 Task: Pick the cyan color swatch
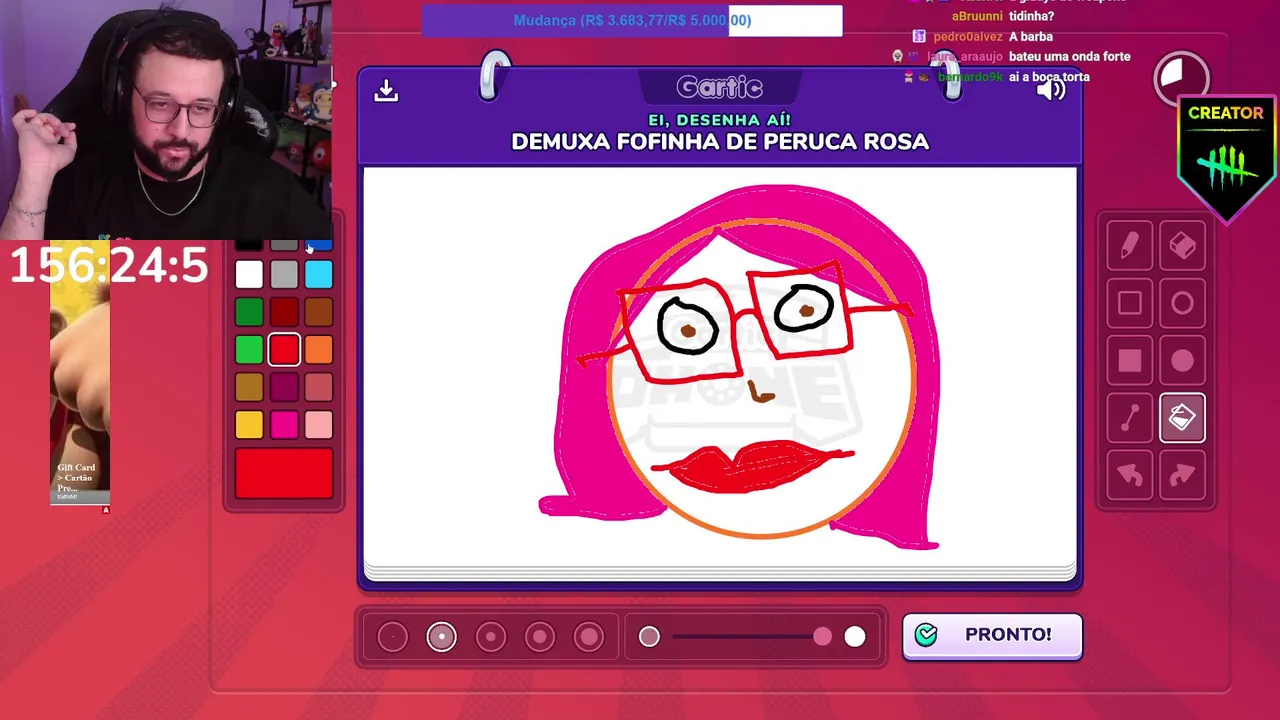[x=319, y=274]
